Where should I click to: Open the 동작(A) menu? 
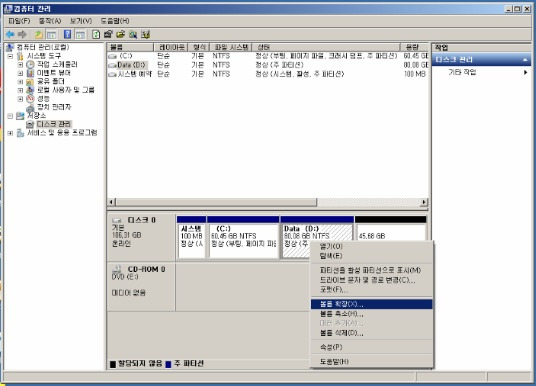click(50, 21)
